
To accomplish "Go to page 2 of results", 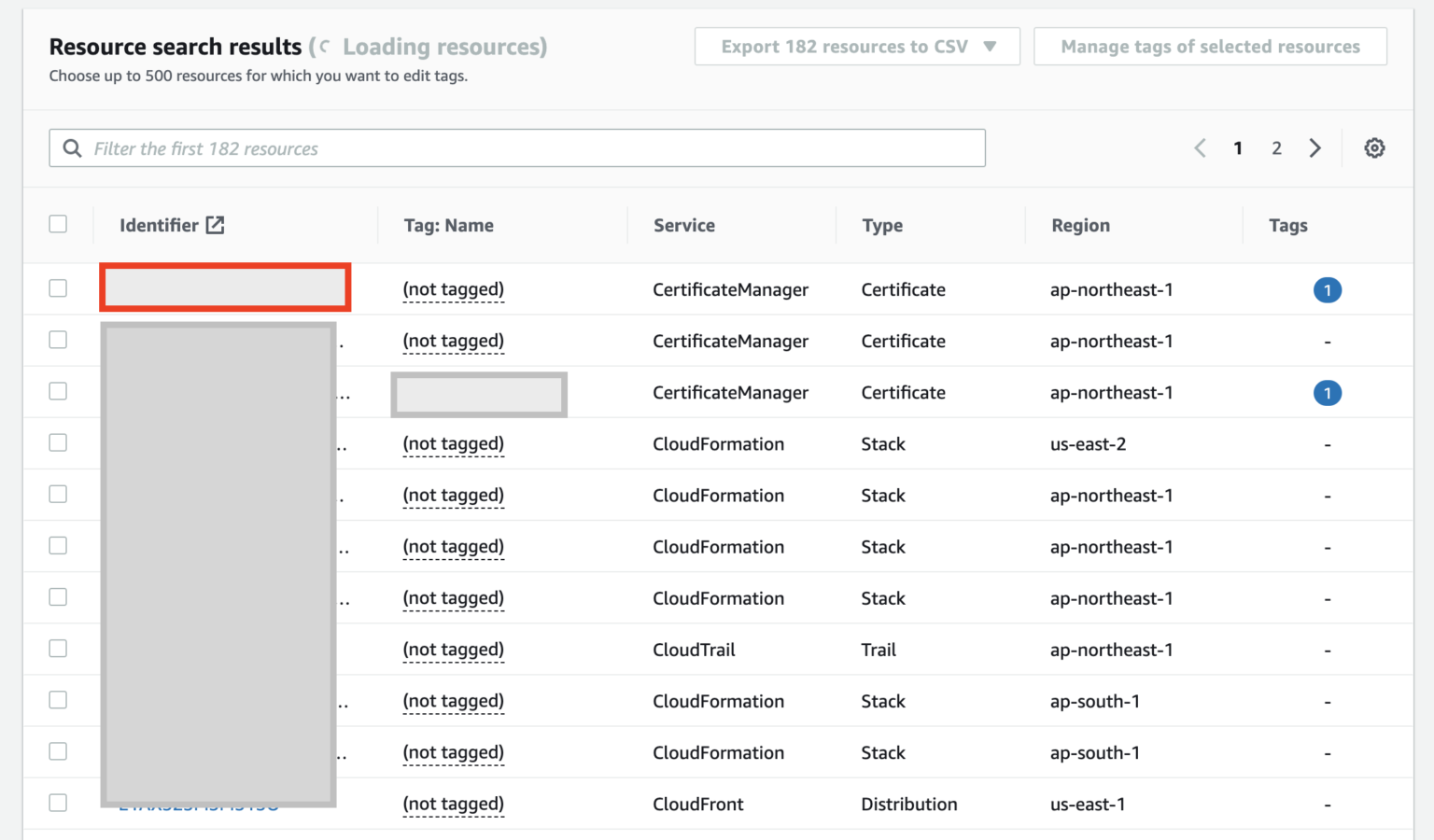I will pos(1276,147).
